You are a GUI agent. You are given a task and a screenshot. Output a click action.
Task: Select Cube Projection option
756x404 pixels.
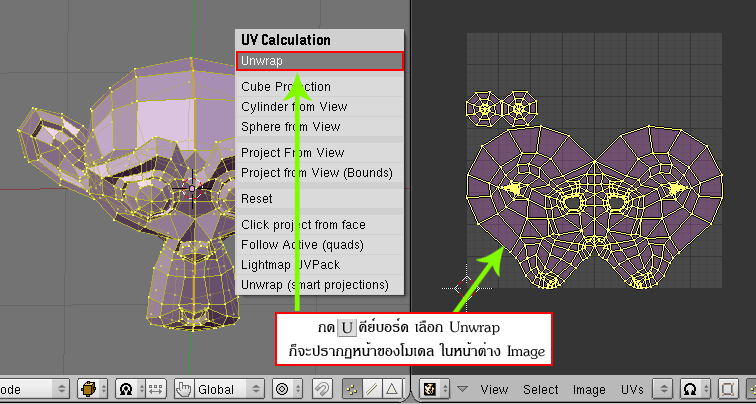[319, 87]
